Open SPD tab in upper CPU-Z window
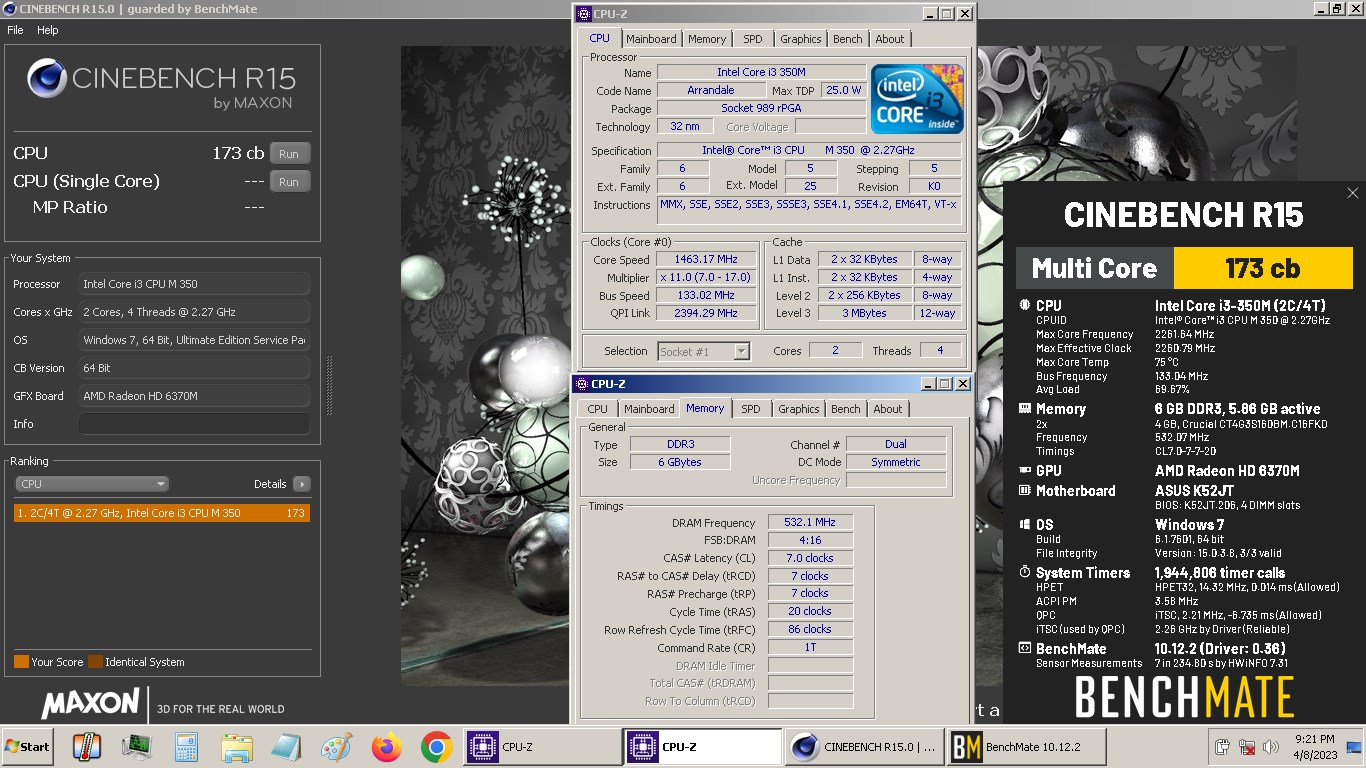Screen dimensions: 1366x768 (x=752, y=39)
